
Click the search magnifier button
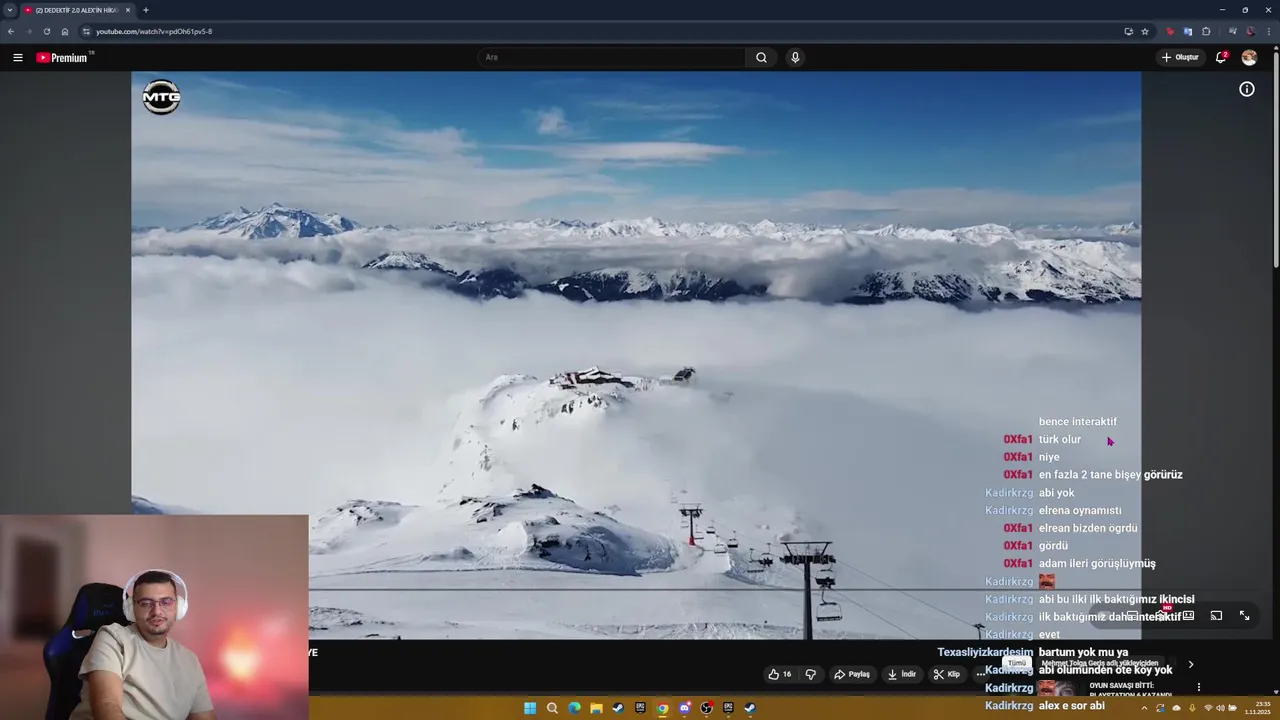(761, 57)
